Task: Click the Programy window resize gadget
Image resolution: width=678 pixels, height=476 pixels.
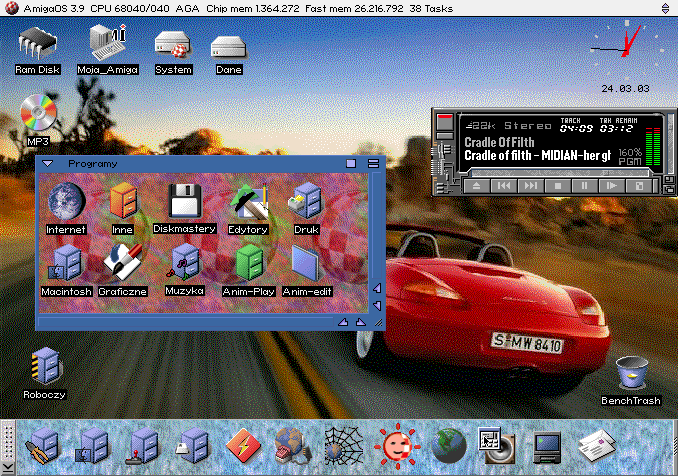Action: point(378,323)
